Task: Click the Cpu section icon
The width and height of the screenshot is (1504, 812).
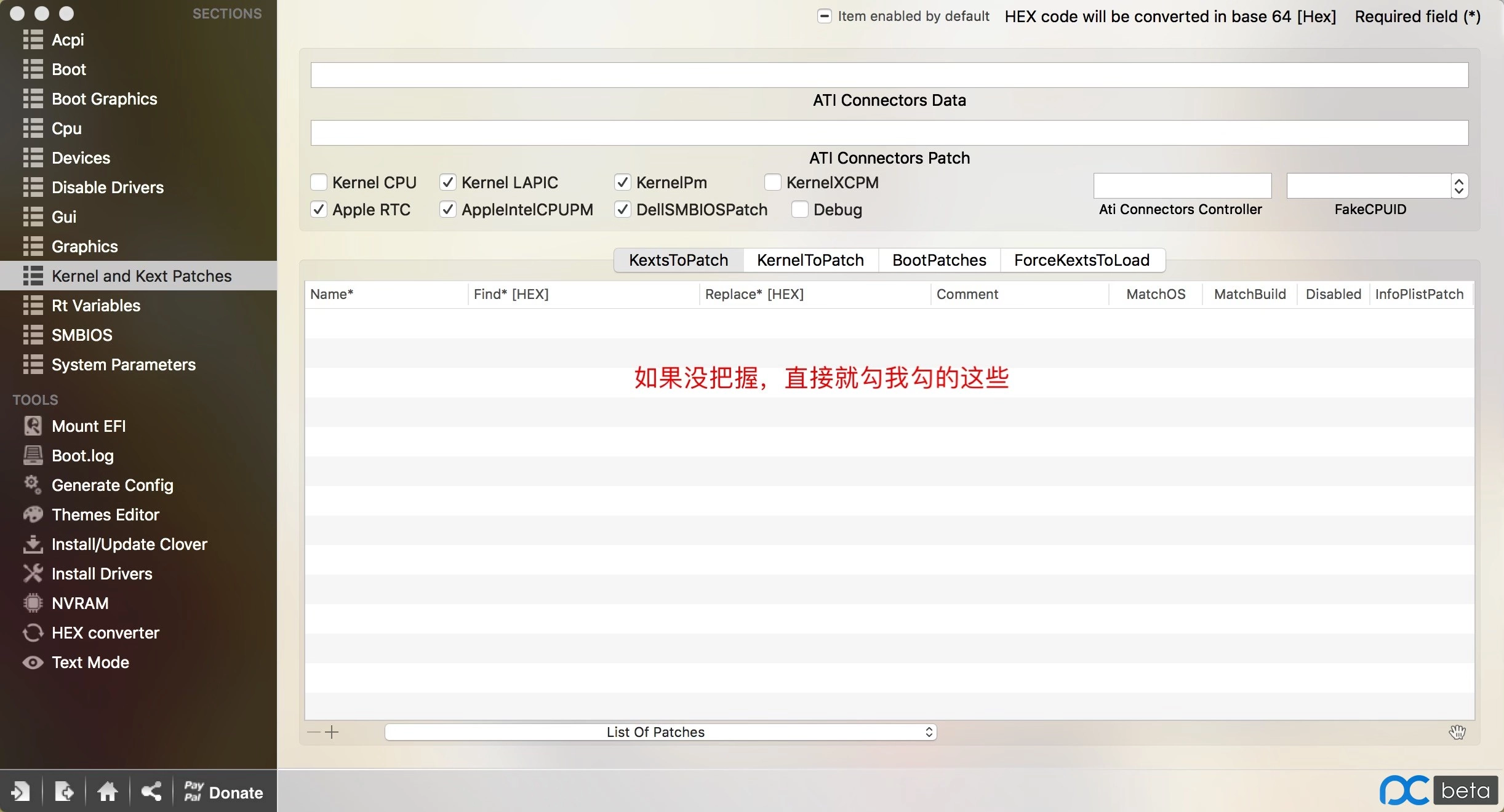Action: [x=33, y=129]
